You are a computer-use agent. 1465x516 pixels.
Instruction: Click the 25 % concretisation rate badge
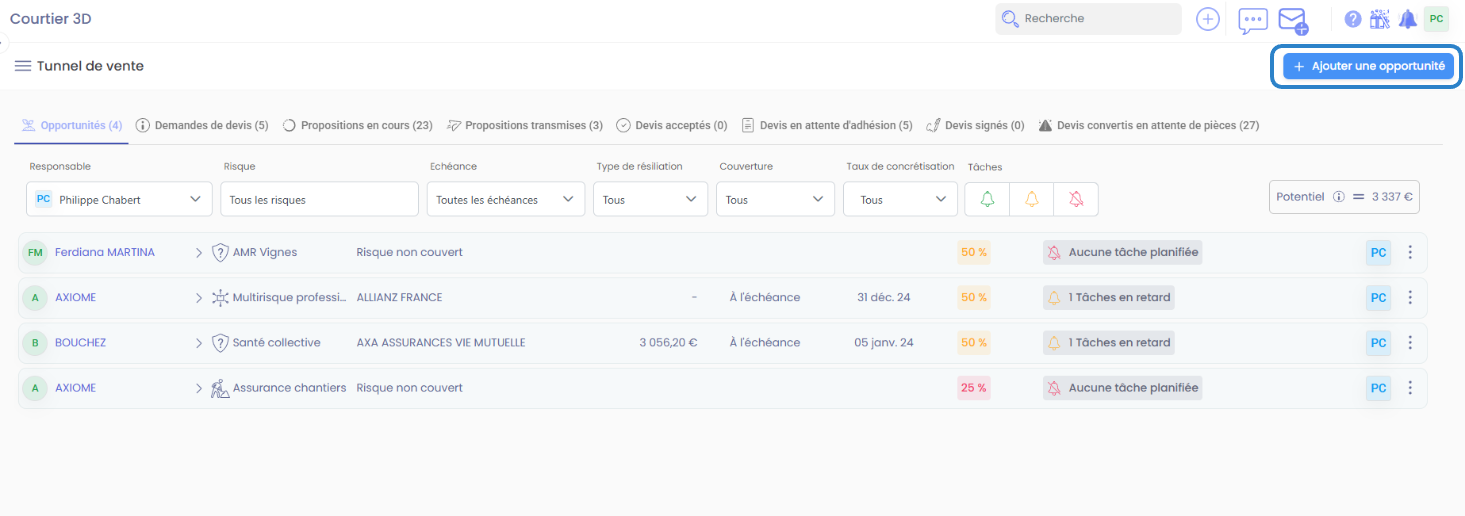click(974, 388)
